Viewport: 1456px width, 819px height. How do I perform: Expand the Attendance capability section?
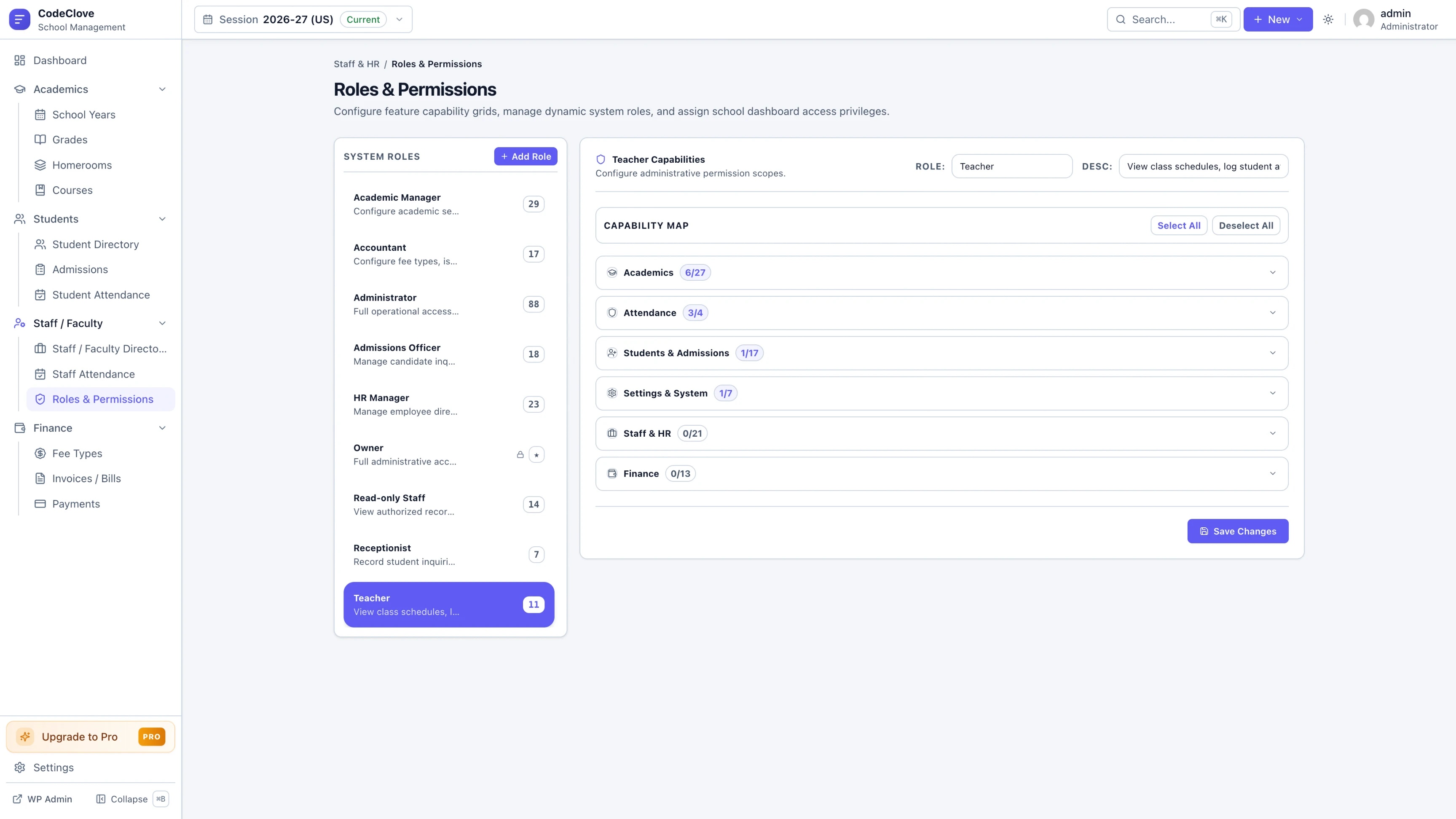click(941, 313)
